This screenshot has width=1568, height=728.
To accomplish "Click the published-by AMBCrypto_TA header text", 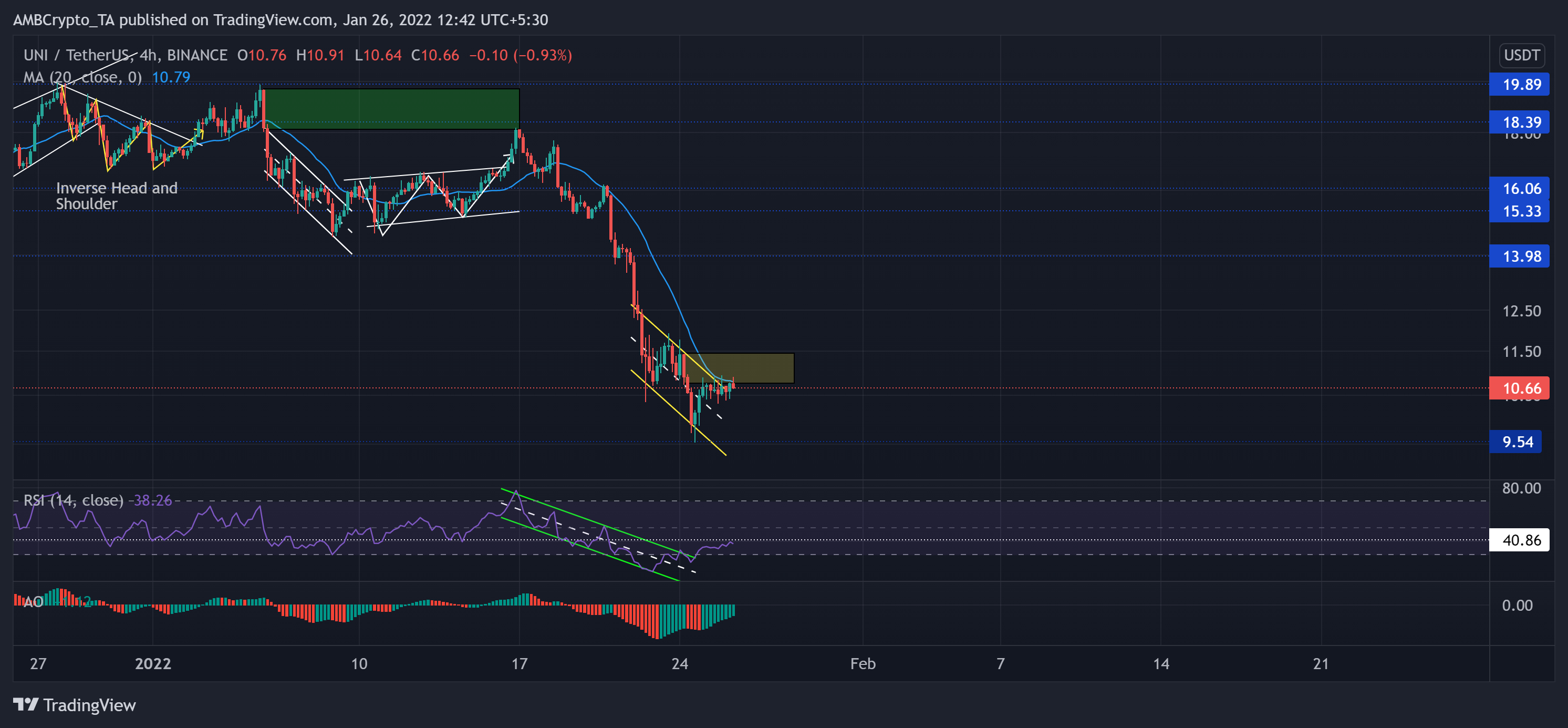I will pos(281,19).
